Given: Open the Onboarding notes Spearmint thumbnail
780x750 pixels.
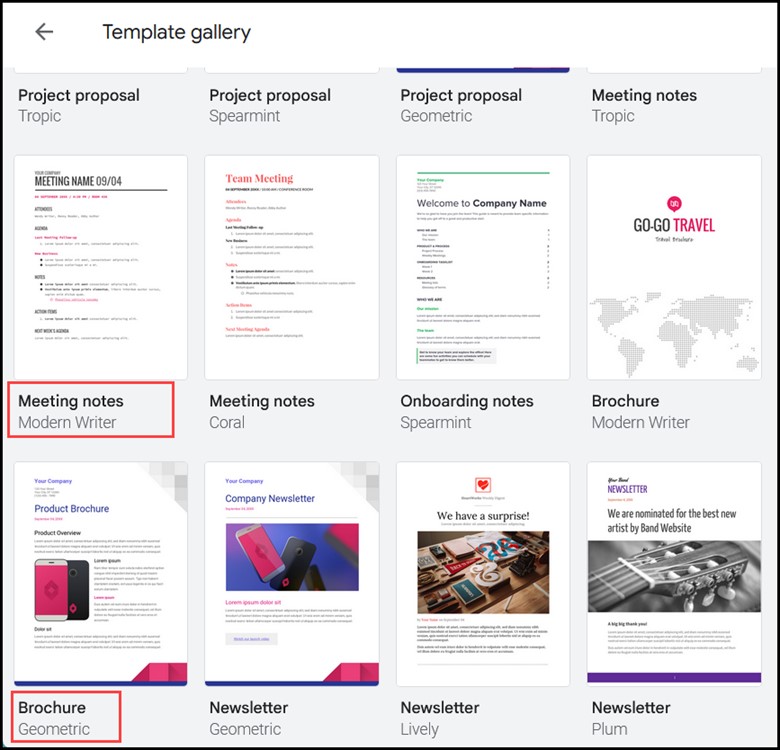Looking at the screenshot, I should pyautogui.click(x=483, y=267).
